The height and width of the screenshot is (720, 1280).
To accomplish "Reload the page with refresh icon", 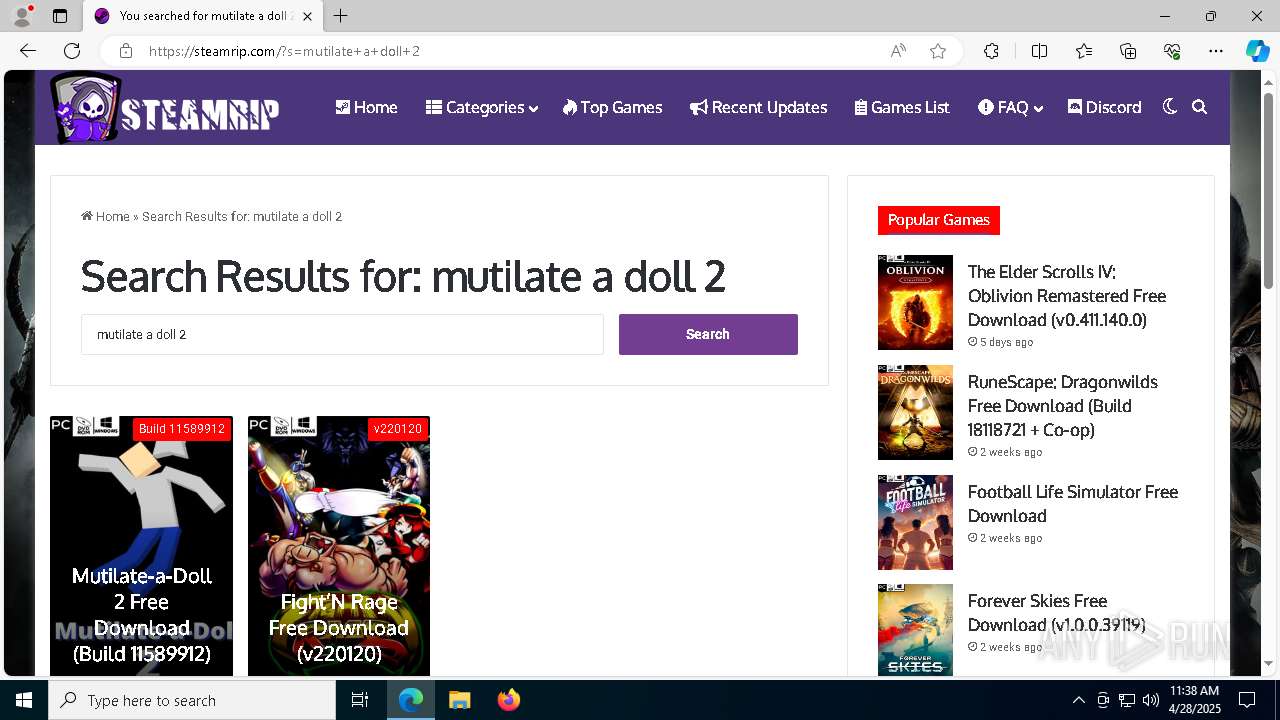I will 72,51.
